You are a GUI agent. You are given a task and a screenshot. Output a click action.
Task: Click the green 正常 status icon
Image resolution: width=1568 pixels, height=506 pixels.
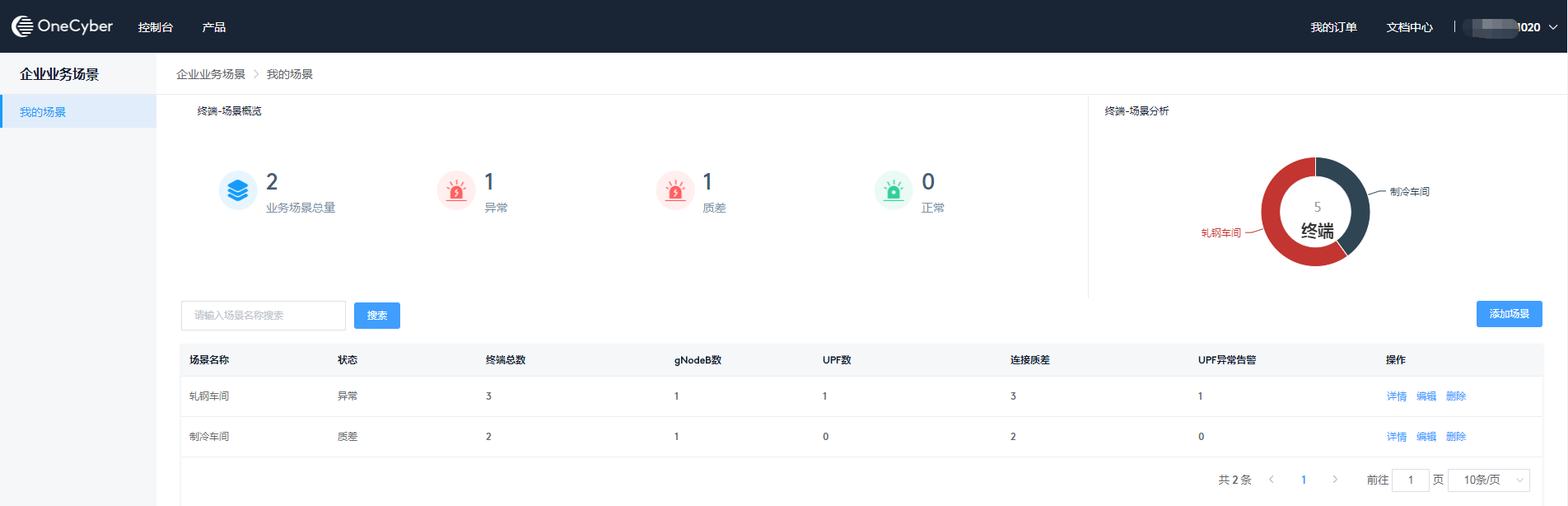pyautogui.click(x=894, y=190)
